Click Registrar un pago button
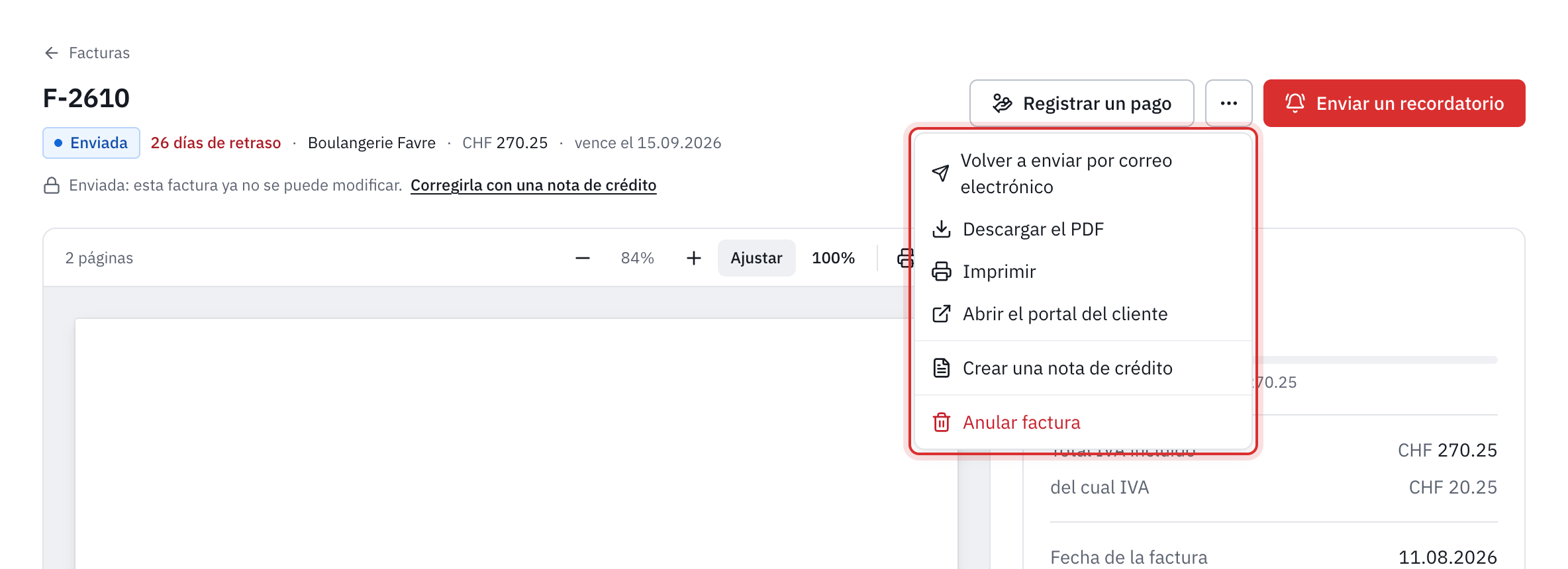Screen dimensions: 1568x569 (1081, 103)
